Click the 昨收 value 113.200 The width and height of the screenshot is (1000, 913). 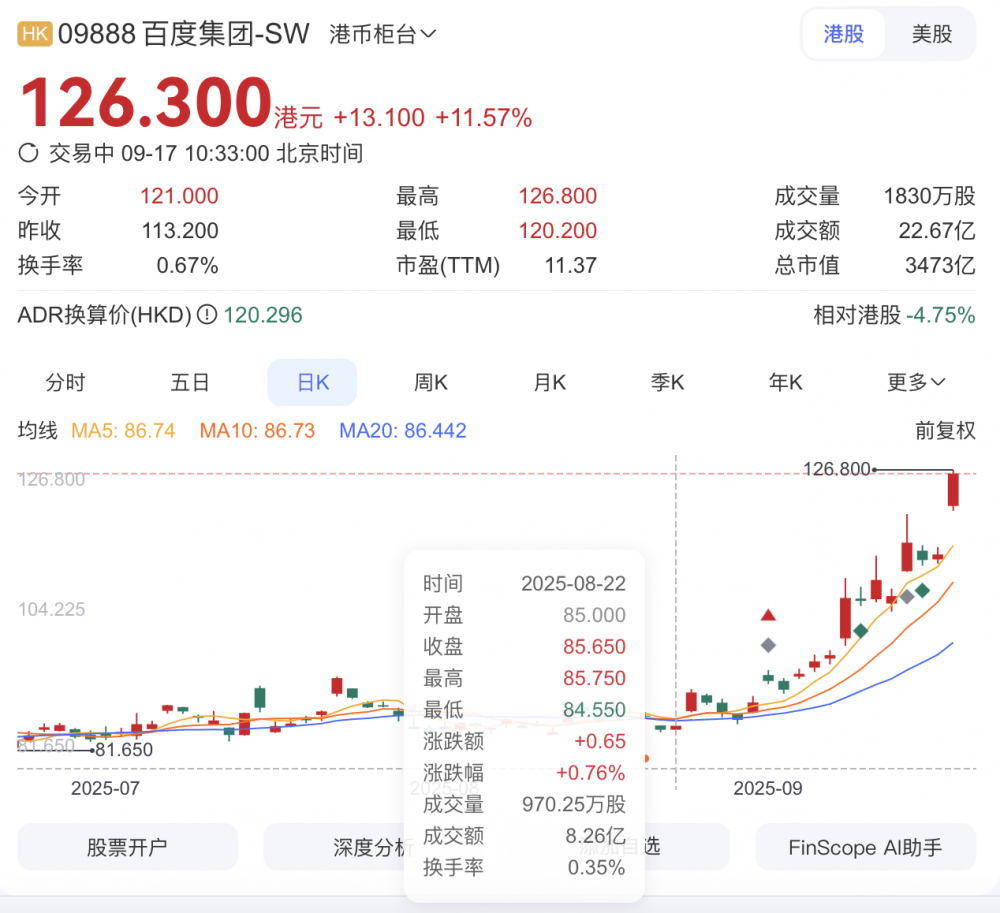[x=180, y=230]
